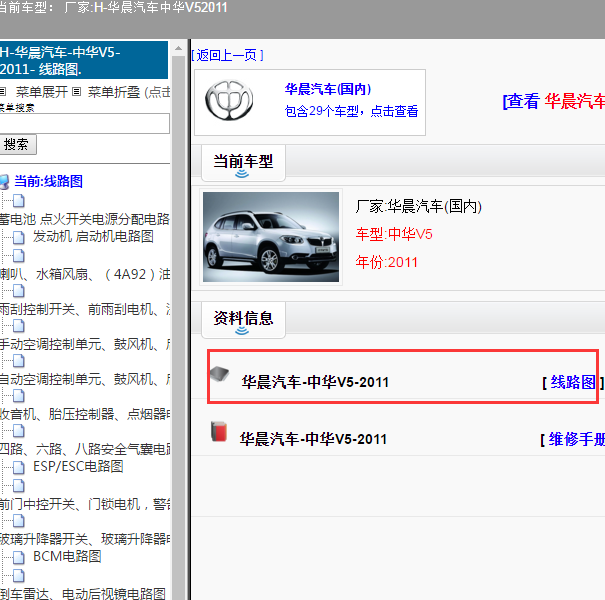Open 喇叭、水箱风扇 (4A92) tree item
Viewport: 605px width, 600px height.
click(84, 274)
